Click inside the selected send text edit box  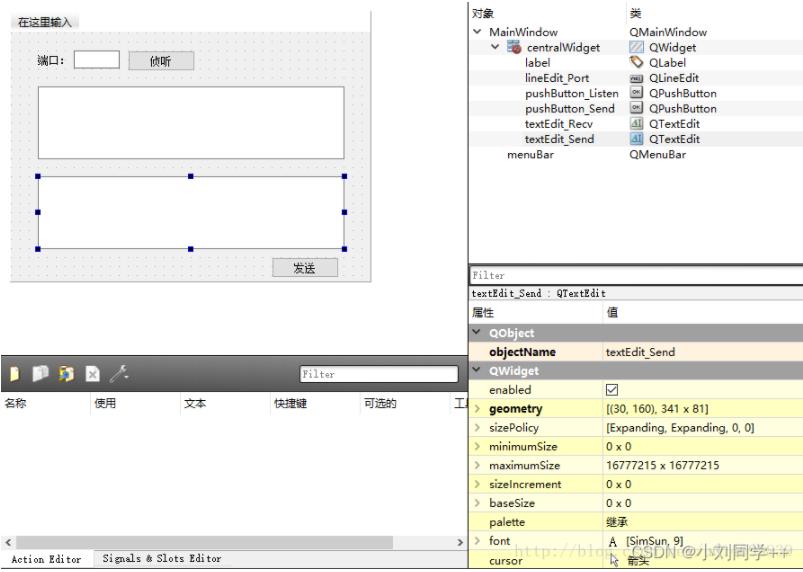[x=191, y=213]
